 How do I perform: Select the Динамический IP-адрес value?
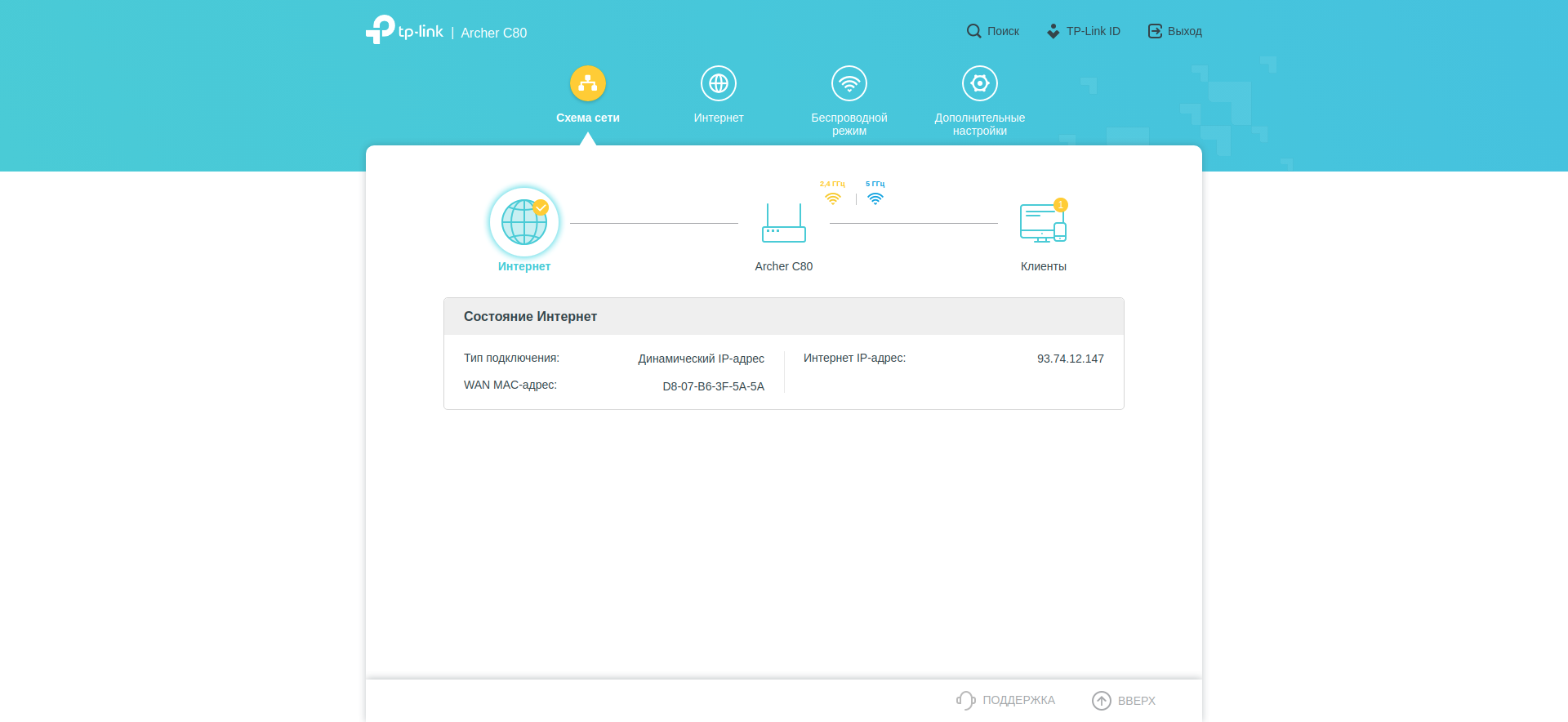click(x=702, y=359)
